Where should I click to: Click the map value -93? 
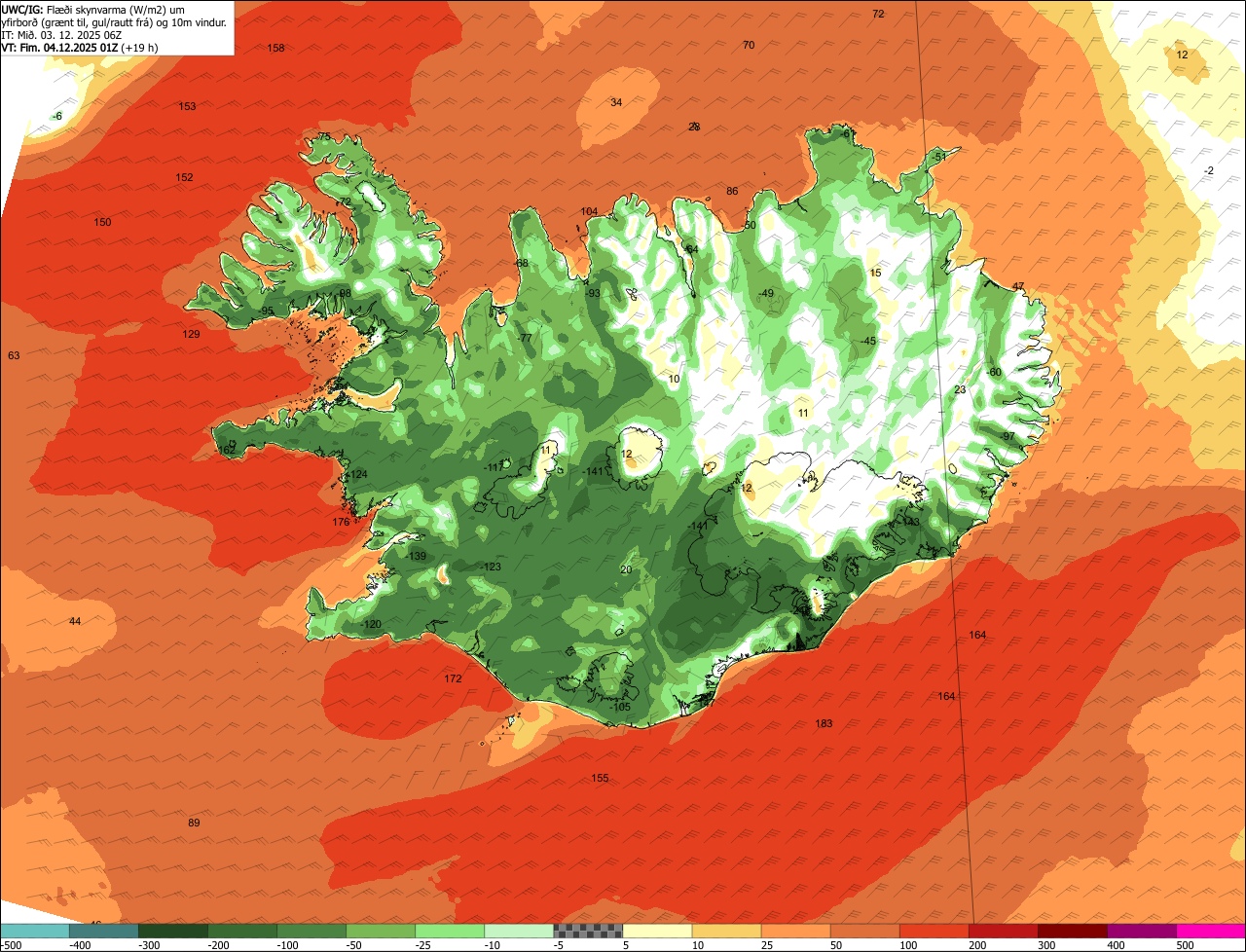click(x=592, y=293)
